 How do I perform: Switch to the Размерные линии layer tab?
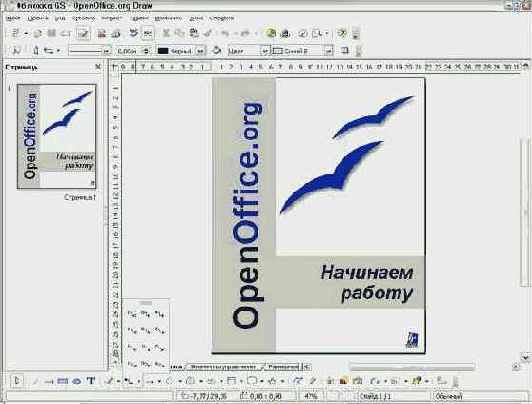[283, 366]
